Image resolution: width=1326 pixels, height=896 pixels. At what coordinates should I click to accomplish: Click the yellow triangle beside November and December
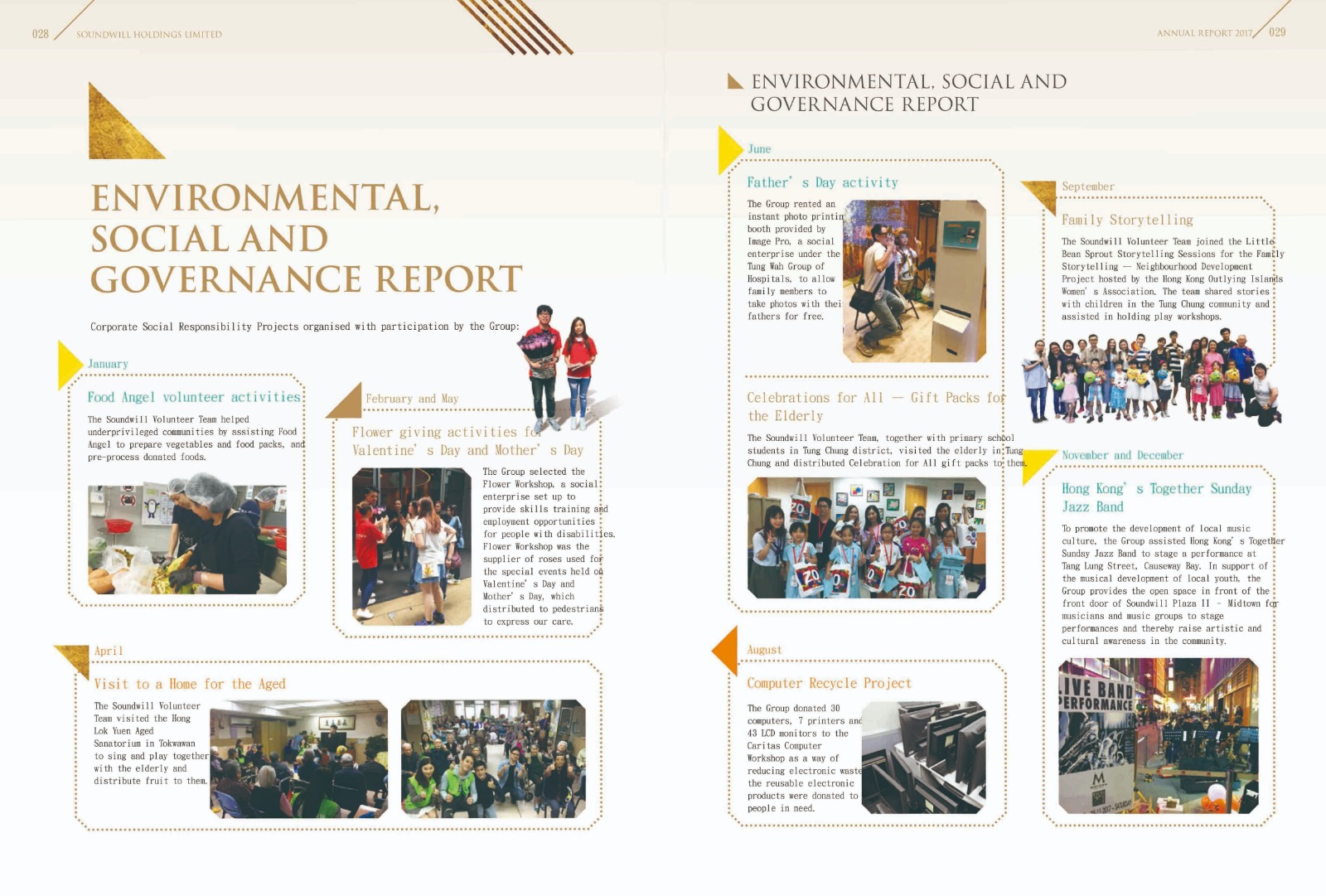coord(1038,464)
